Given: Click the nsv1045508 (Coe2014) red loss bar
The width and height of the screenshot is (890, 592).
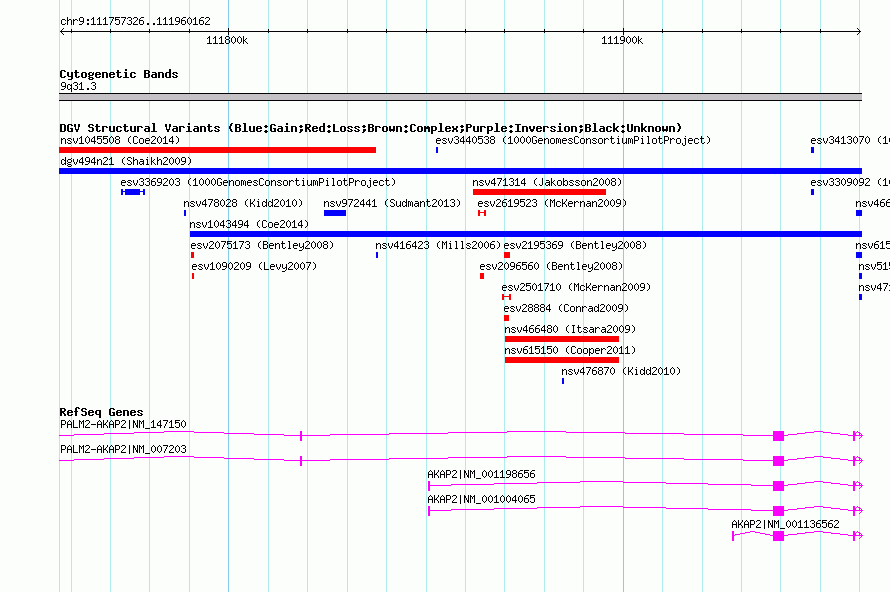Looking at the screenshot, I should pyautogui.click(x=217, y=150).
